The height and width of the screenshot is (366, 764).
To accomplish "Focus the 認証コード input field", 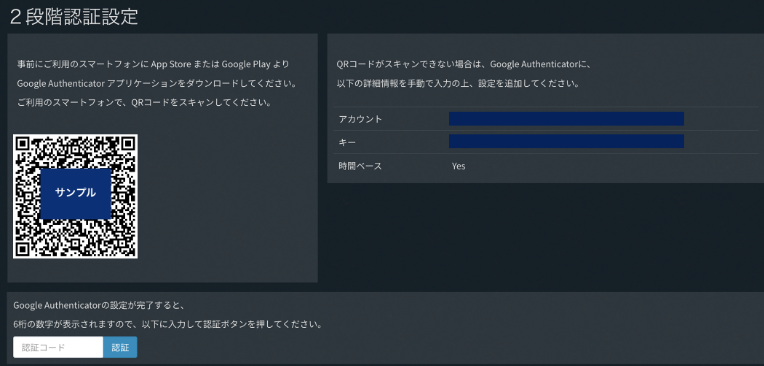I will pyautogui.click(x=58, y=347).
